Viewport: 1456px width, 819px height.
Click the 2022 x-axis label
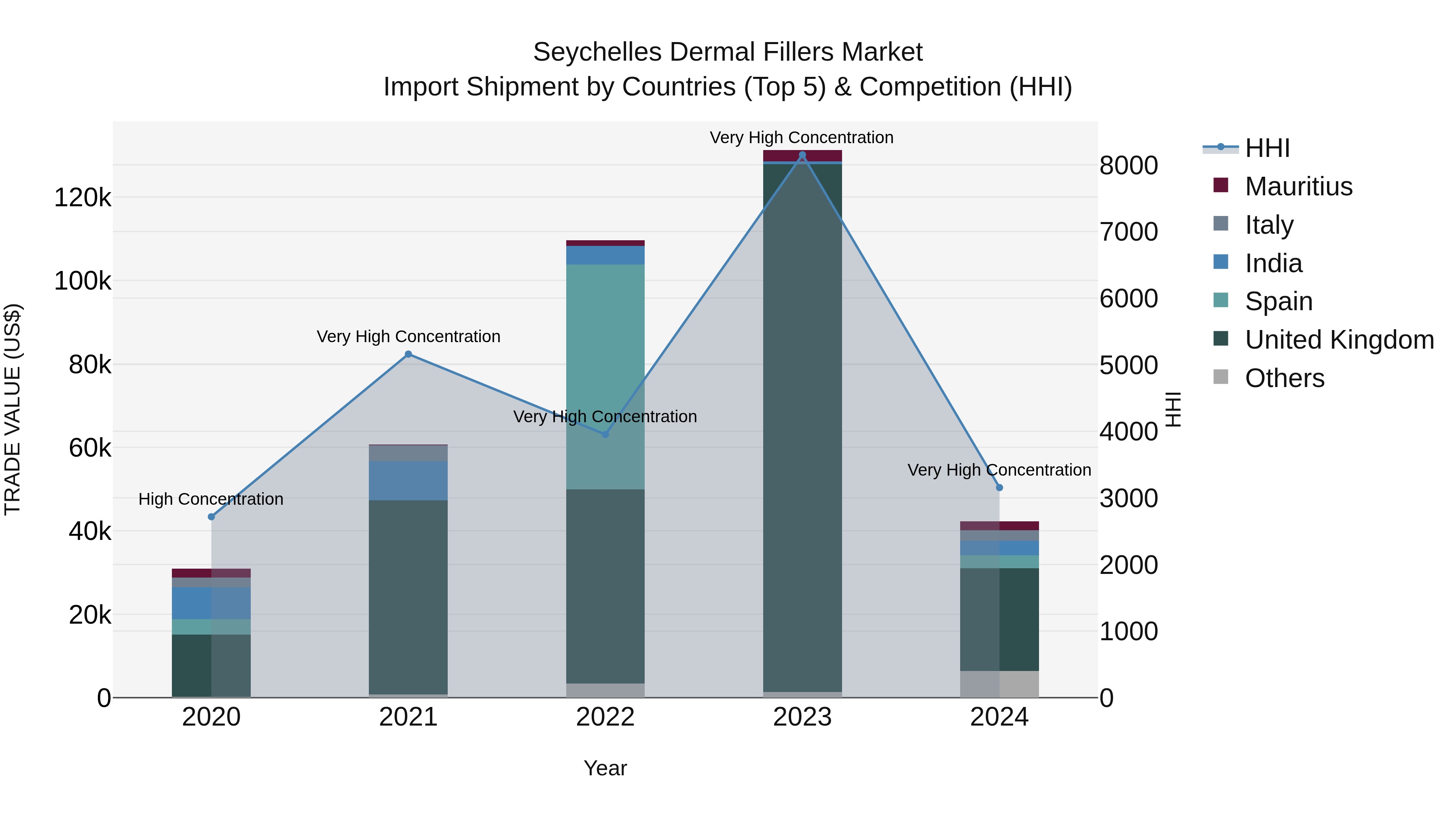(605, 717)
